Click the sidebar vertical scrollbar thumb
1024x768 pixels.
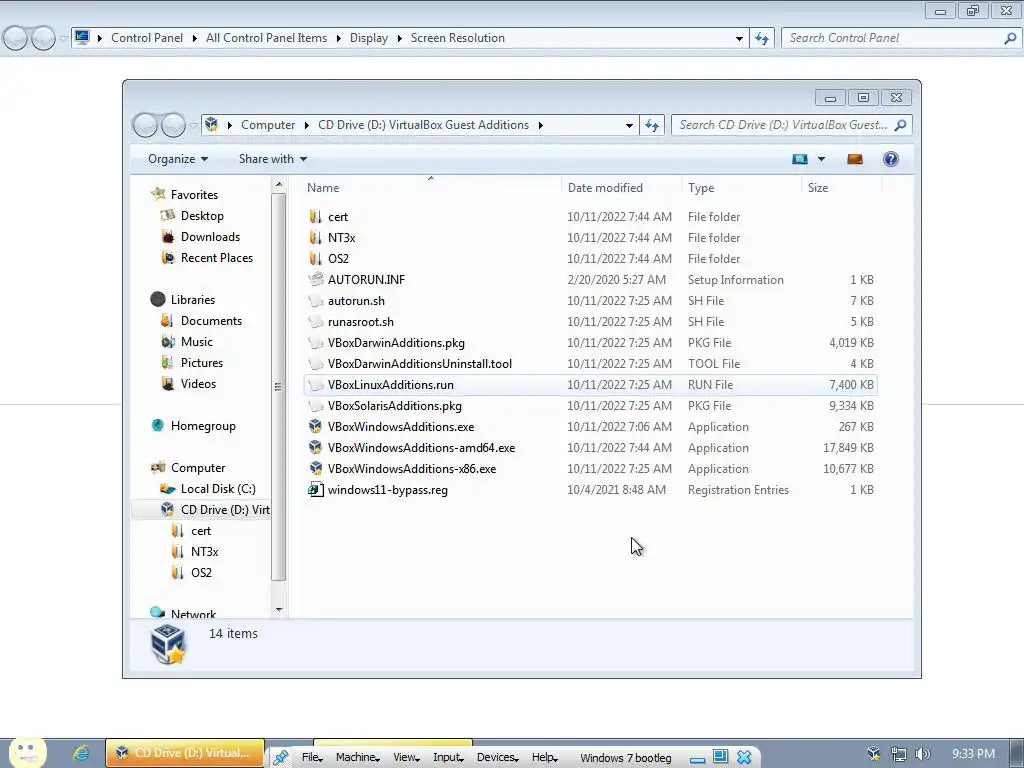click(x=279, y=386)
